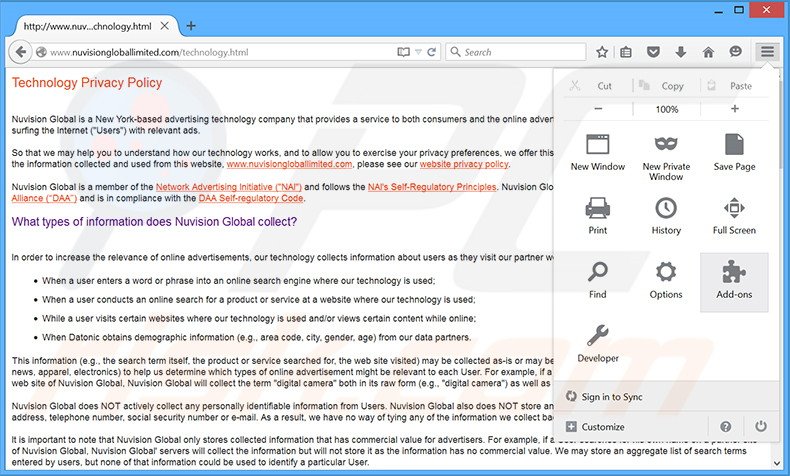Image resolution: width=790 pixels, height=476 pixels.
Task: Enter Full Screen mode
Action: coord(734,215)
